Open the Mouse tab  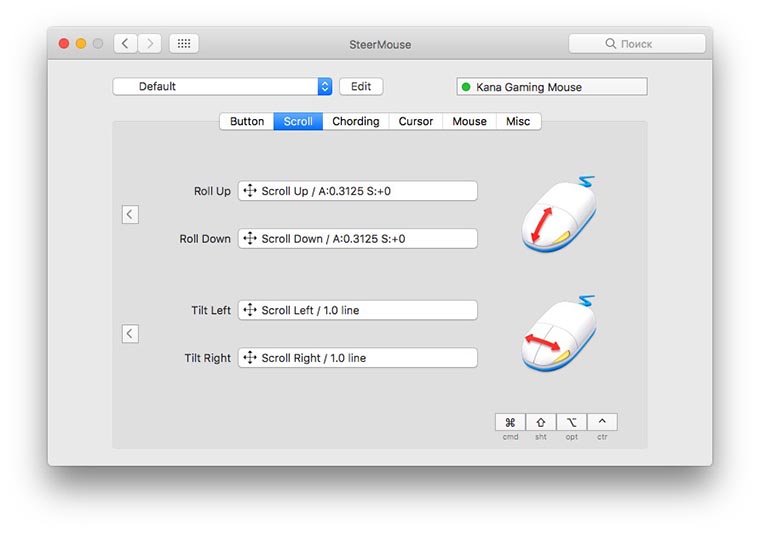pyautogui.click(x=469, y=121)
